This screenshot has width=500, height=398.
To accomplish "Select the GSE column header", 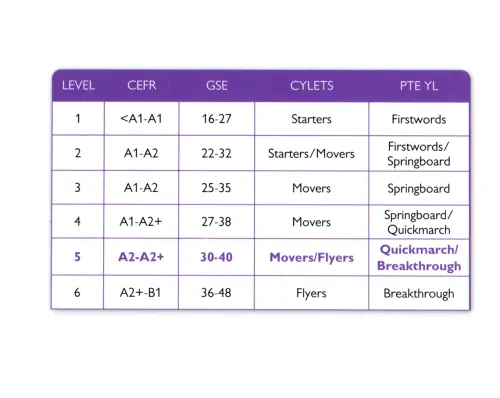I will tap(217, 86).
